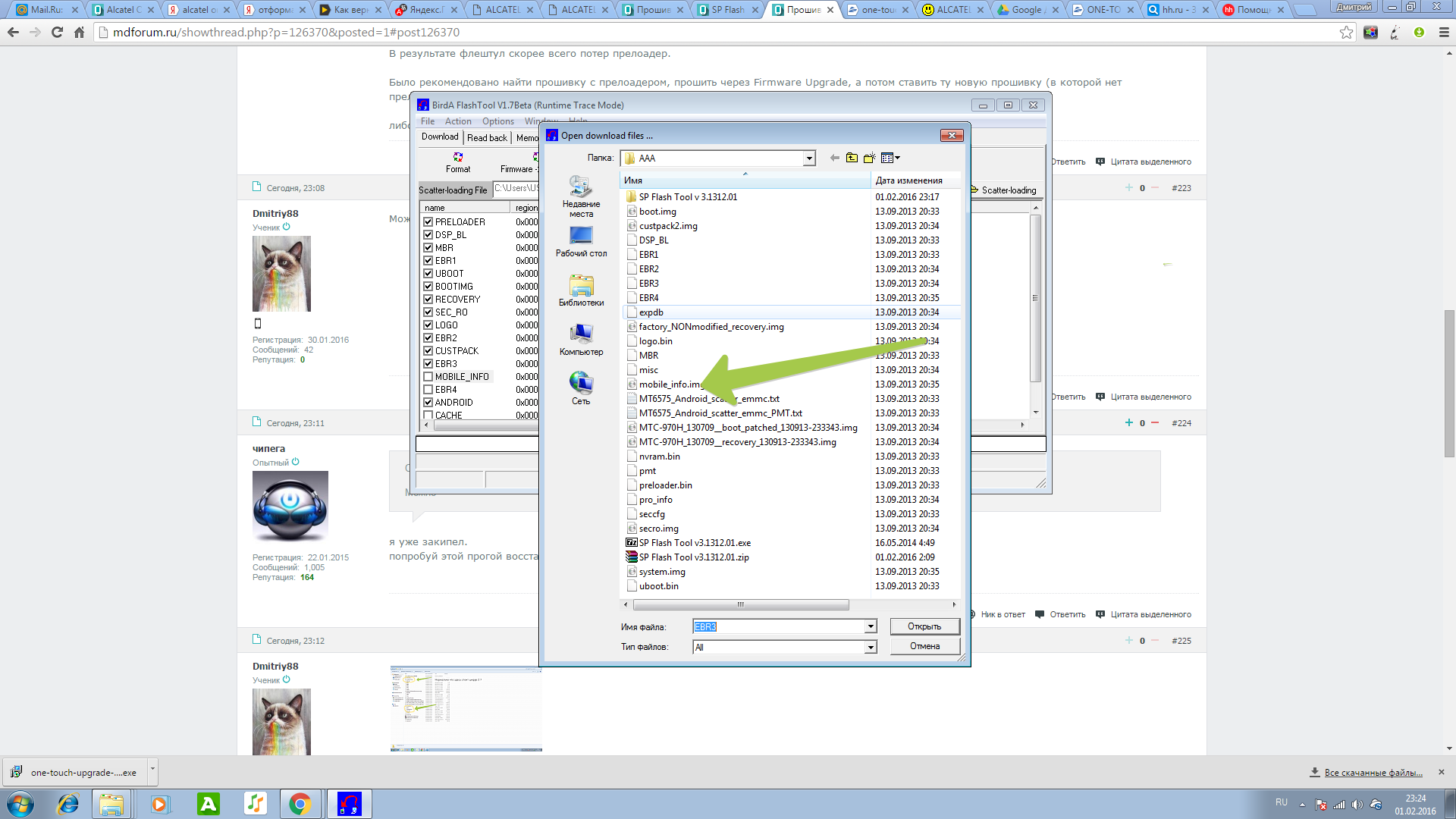
Task: Uncheck the PRELOADER checkbox
Action: coord(428,222)
